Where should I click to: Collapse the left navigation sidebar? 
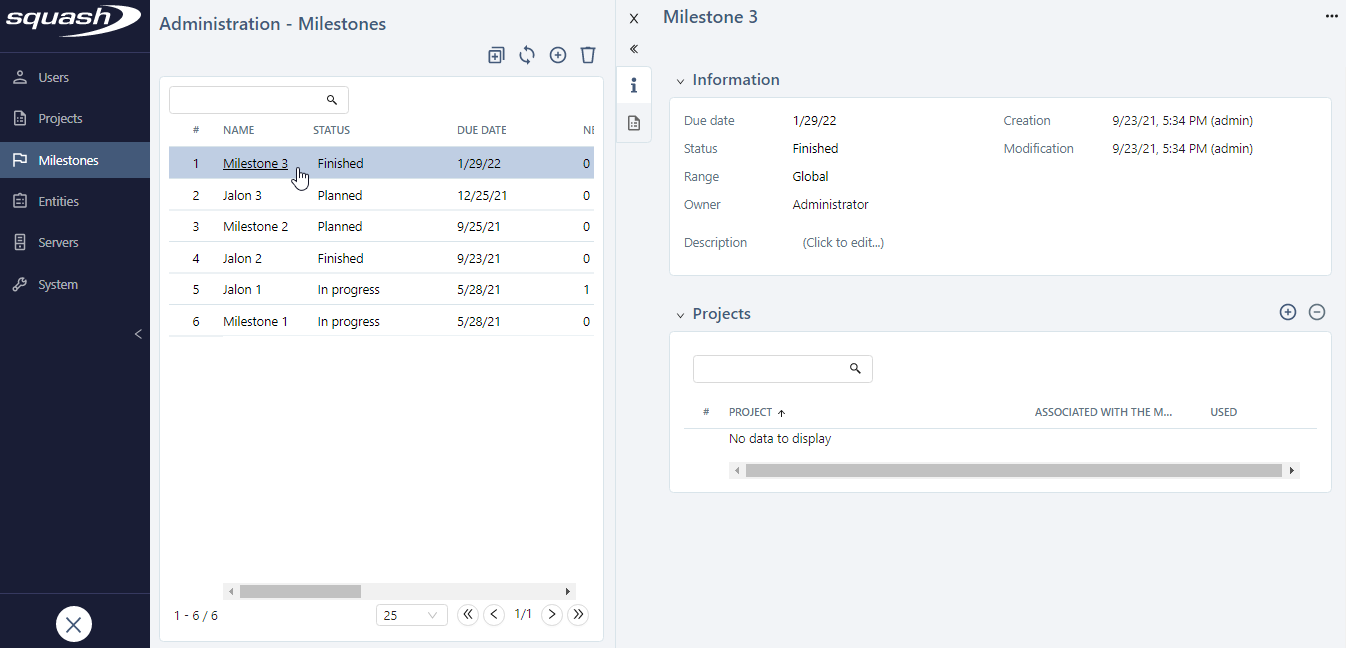point(138,334)
